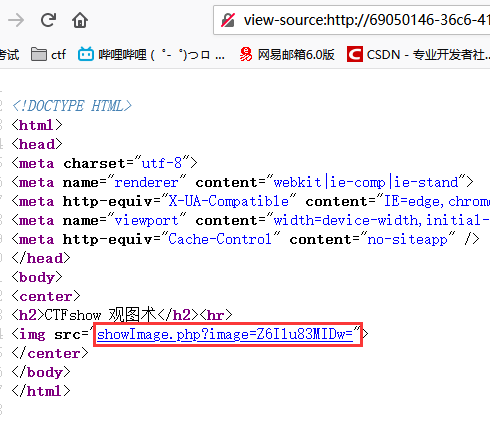
Task: Go to the browser home page
Action: pos(80,20)
